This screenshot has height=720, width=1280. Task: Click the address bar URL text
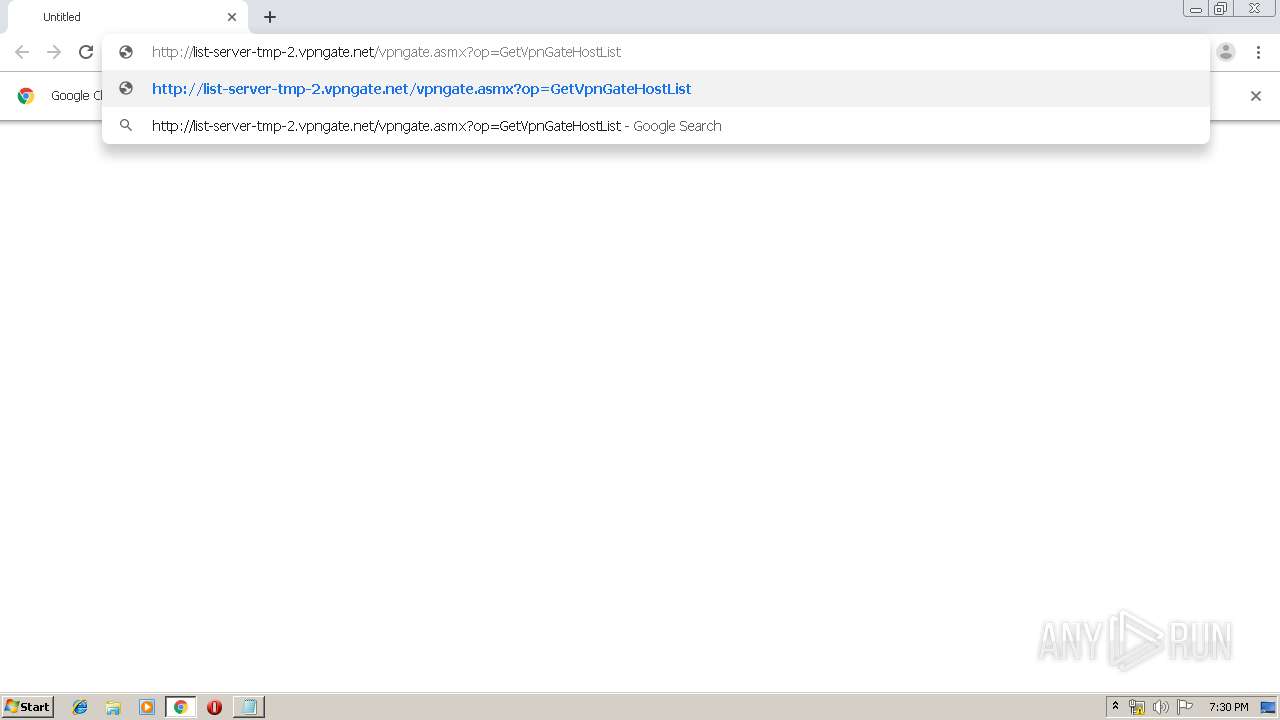[386, 52]
